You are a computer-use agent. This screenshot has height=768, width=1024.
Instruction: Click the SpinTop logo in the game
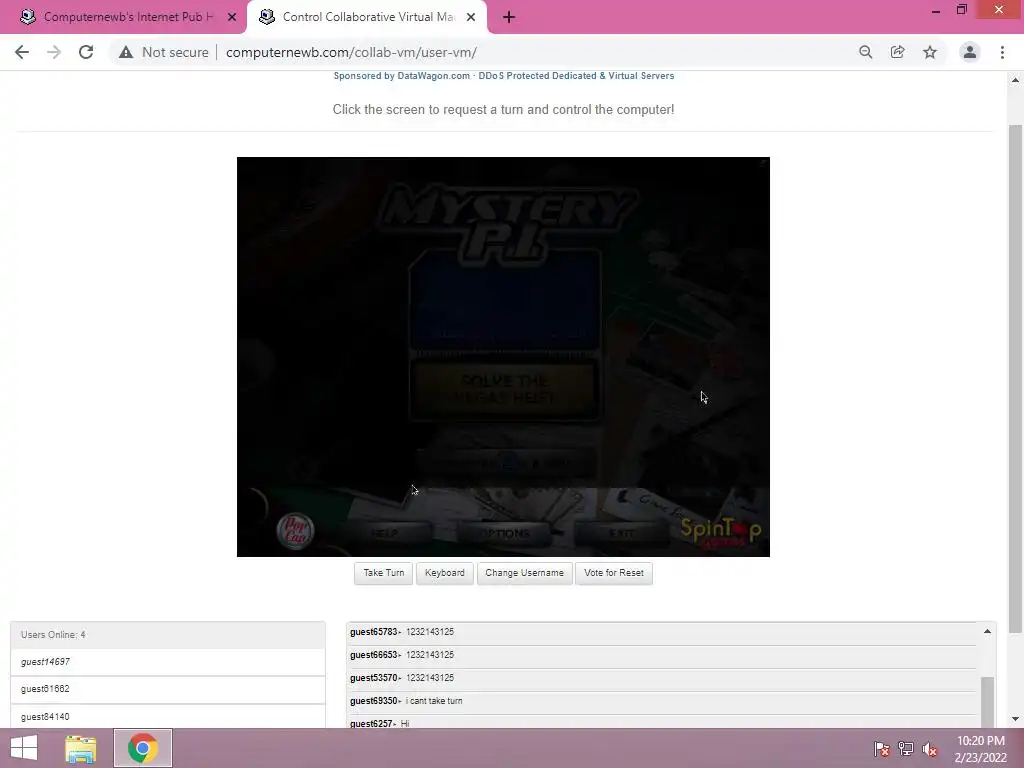pyautogui.click(x=721, y=532)
